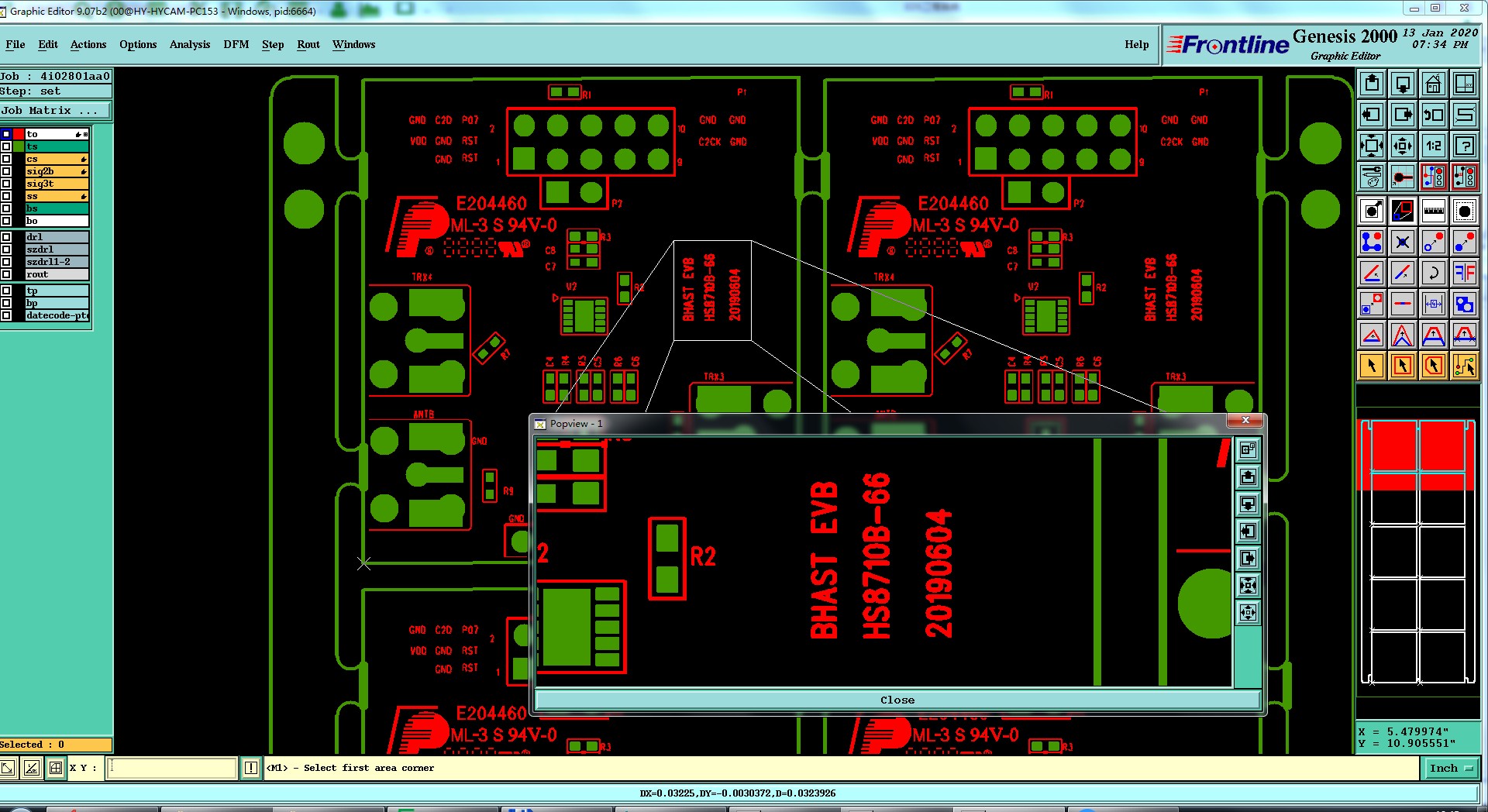
Task: Open the Help menu
Action: click(x=1137, y=44)
